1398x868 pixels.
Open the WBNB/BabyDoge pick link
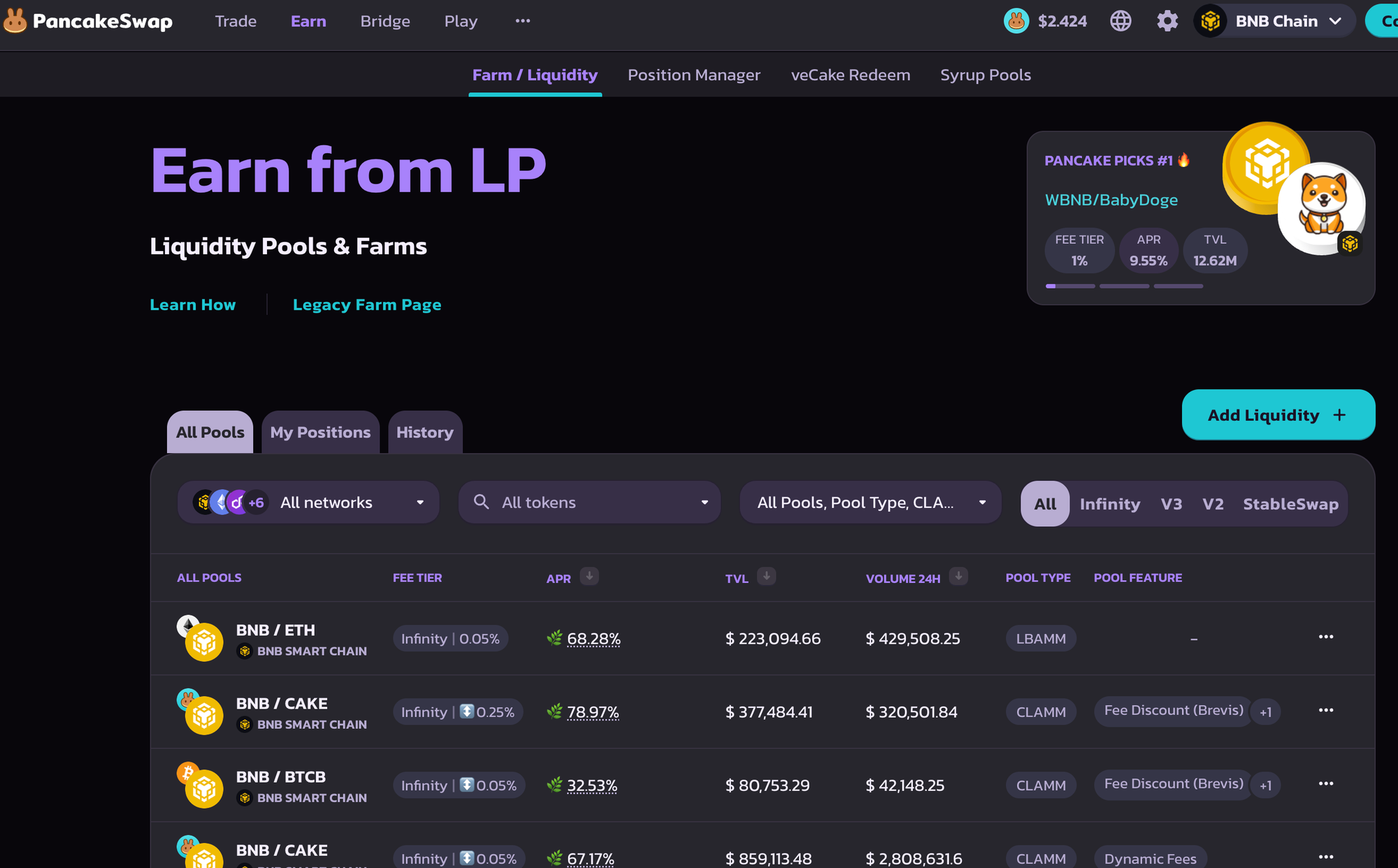click(1111, 200)
